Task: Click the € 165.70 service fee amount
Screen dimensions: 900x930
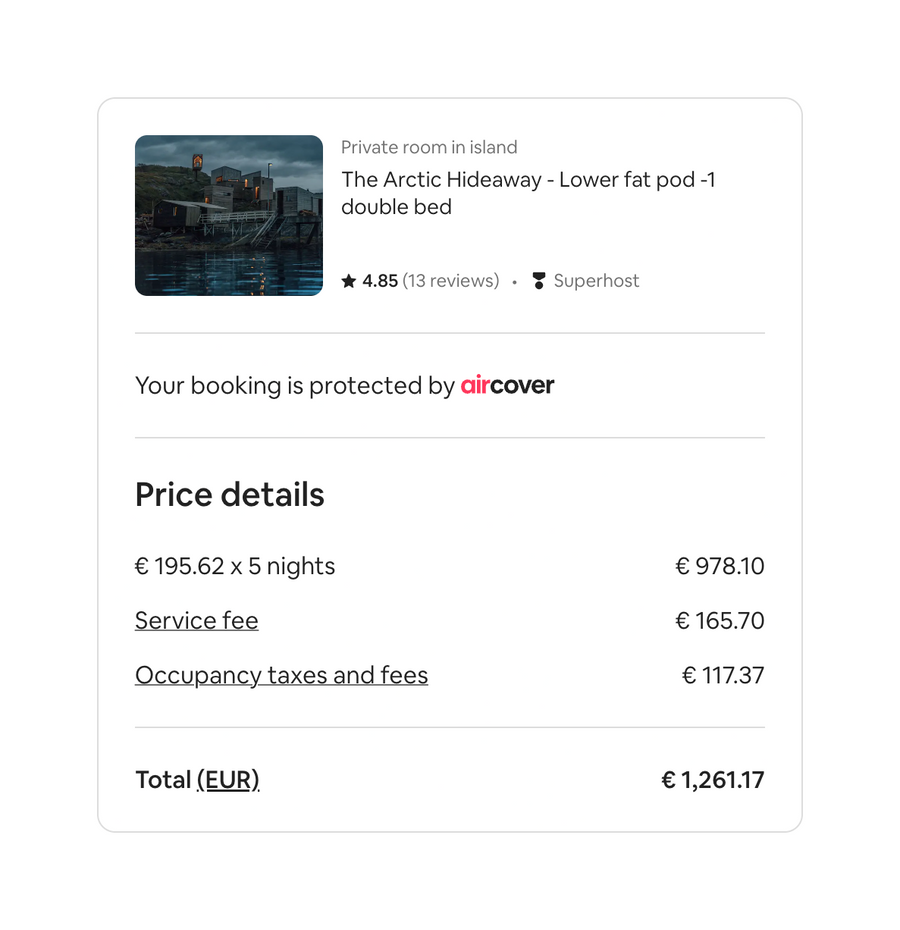Action: (719, 620)
